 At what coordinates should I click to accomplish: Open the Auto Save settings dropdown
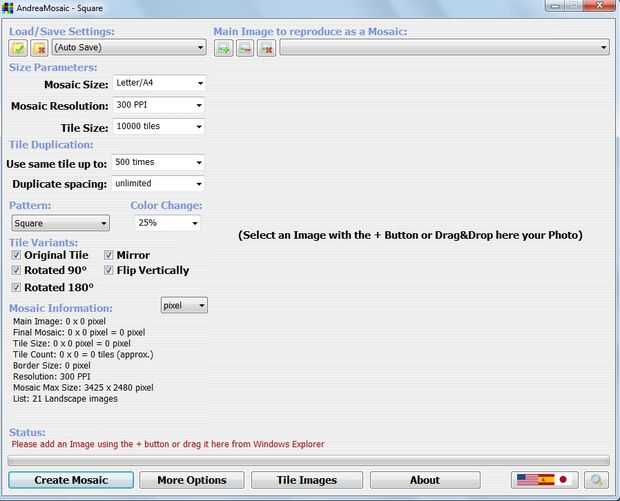pos(129,47)
